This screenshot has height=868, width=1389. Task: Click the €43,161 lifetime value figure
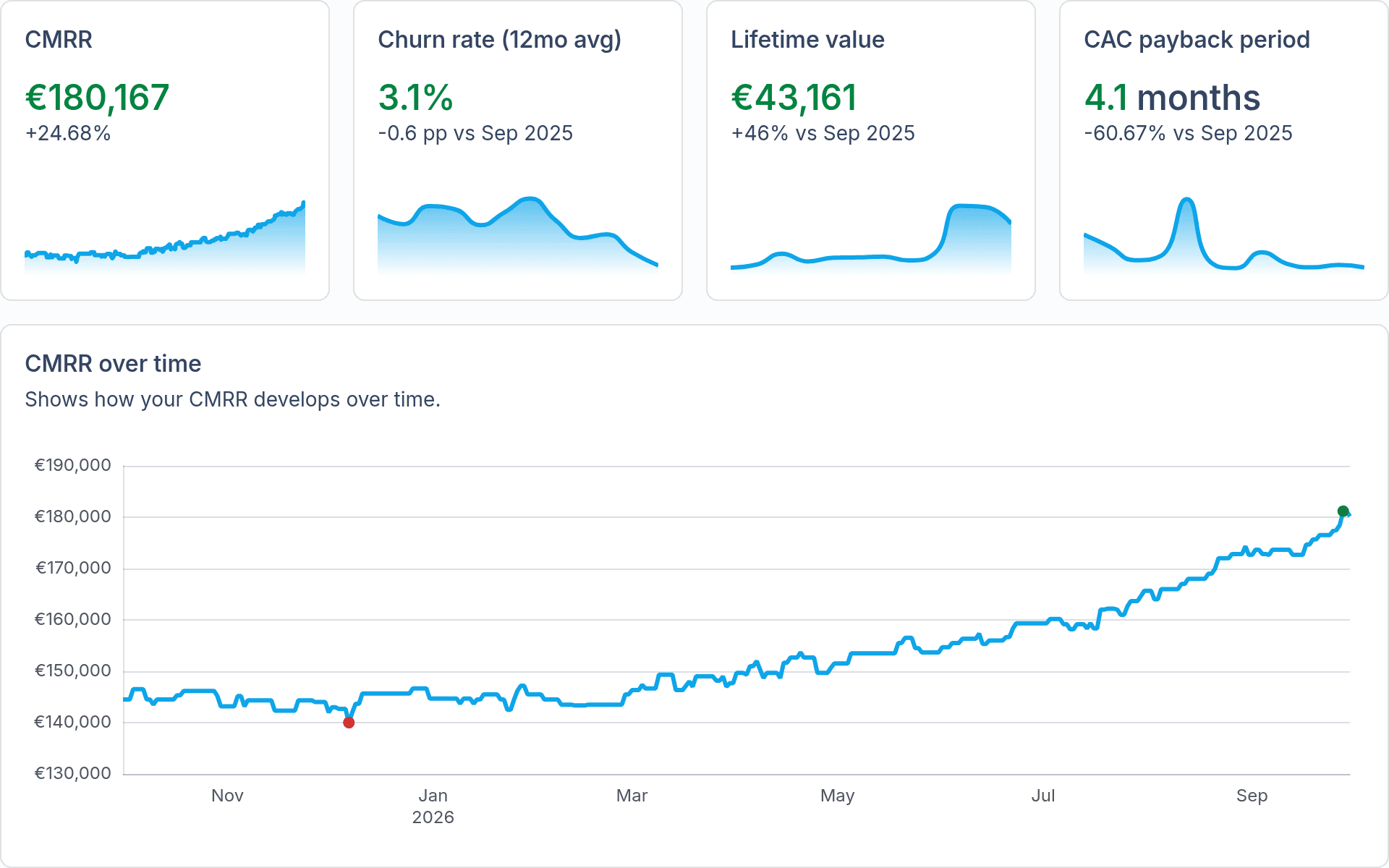pos(794,98)
